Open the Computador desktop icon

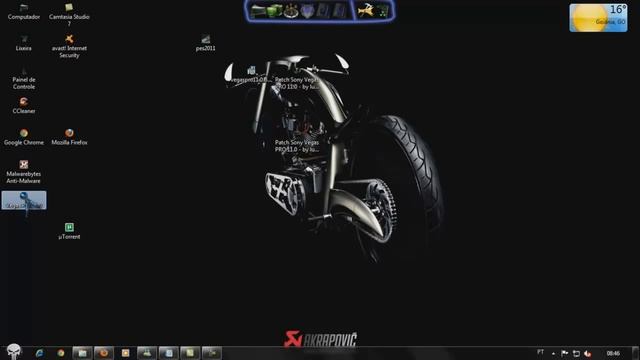24,11
